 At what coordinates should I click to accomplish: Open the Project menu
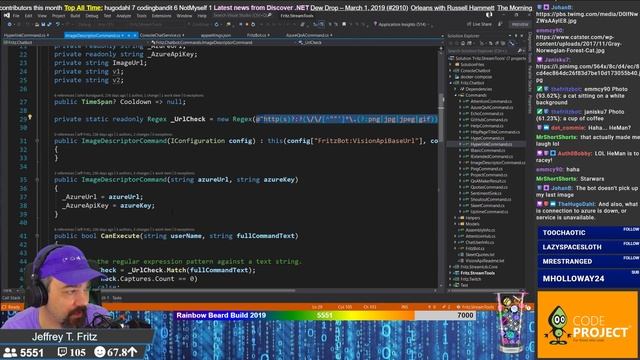[x=58, y=16]
